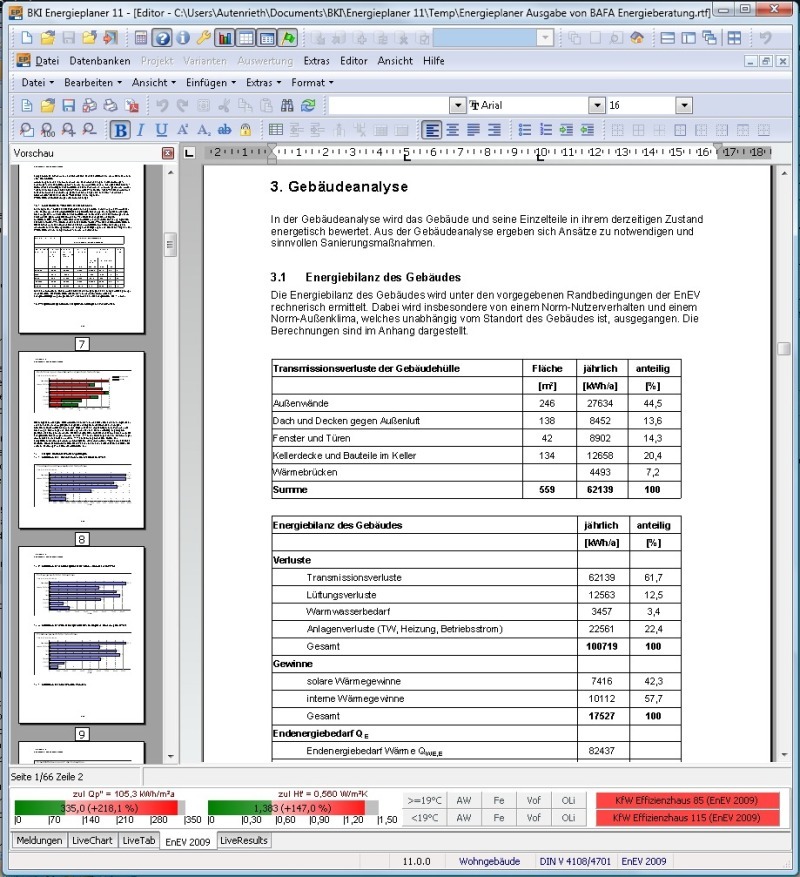Image resolution: width=800 pixels, height=877 pixels.
Task: Click OLi in the <19°C row
Action: (568, 818)
